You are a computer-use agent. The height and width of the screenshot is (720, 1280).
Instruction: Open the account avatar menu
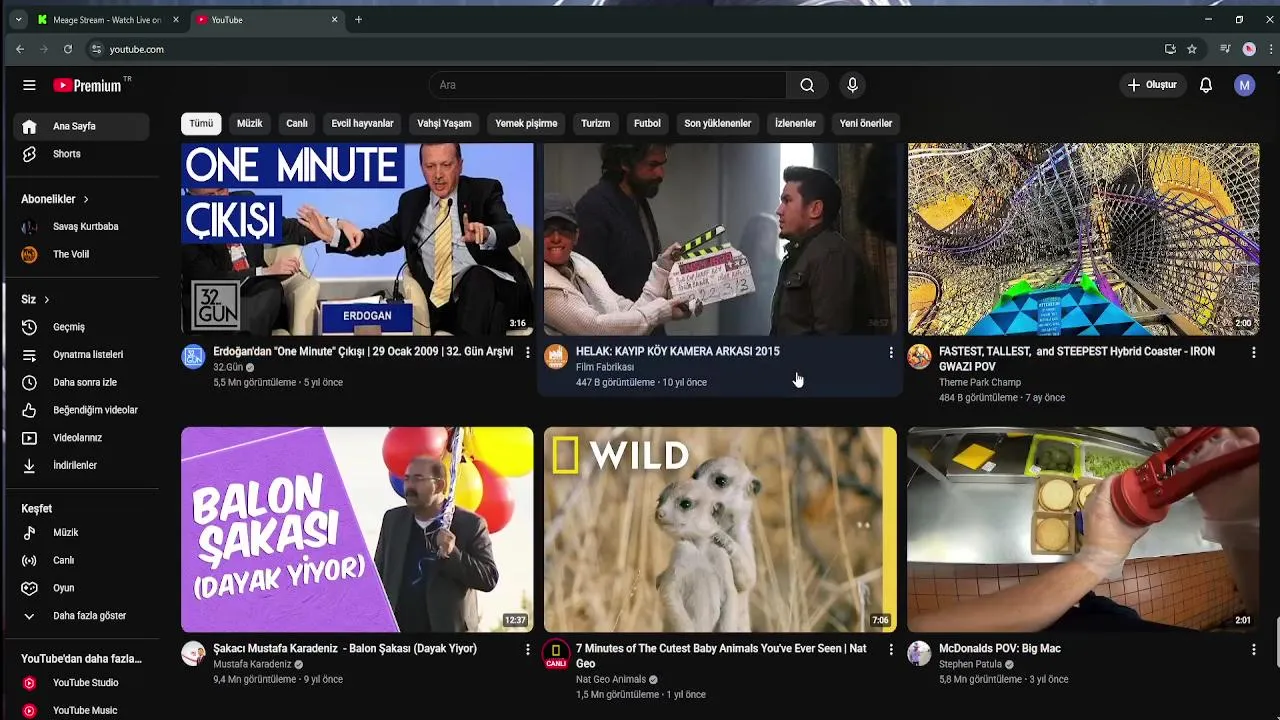pyautogui.click(x=1244, y=85)
